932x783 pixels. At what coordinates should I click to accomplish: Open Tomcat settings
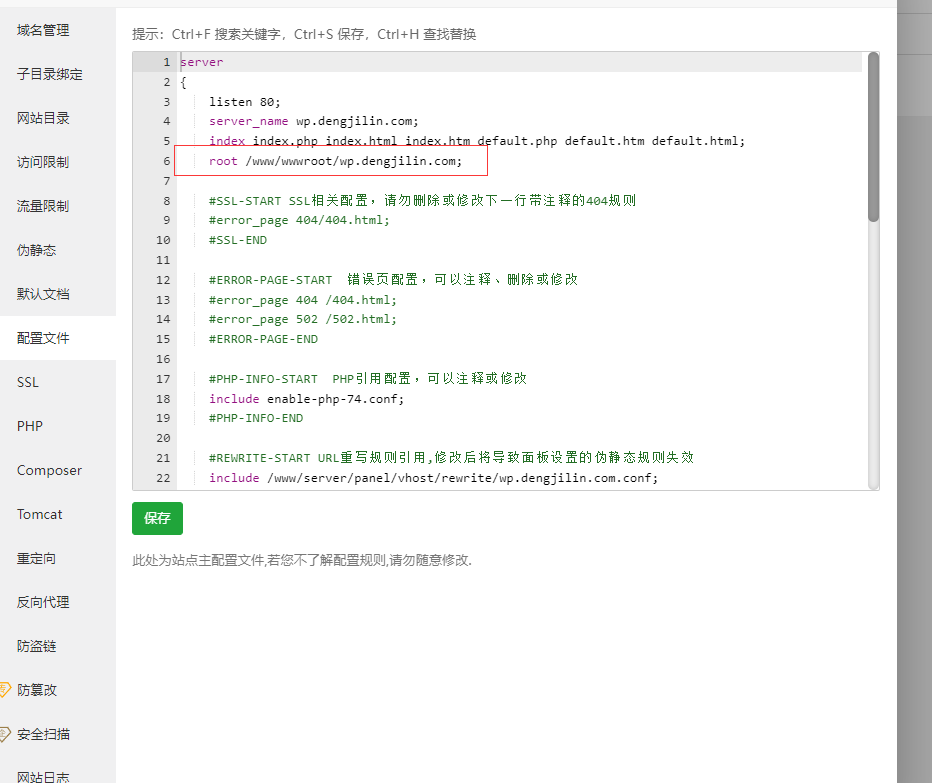(39, 514)
